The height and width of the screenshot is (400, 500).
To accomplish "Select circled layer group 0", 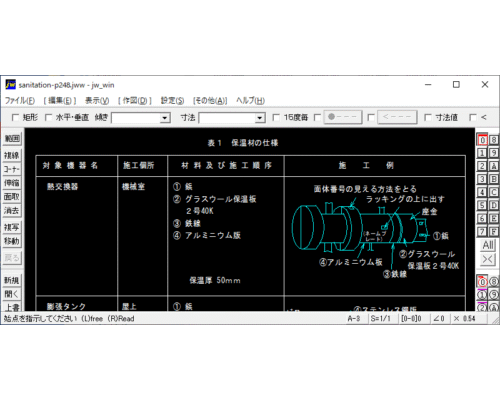I will [482, 282].
